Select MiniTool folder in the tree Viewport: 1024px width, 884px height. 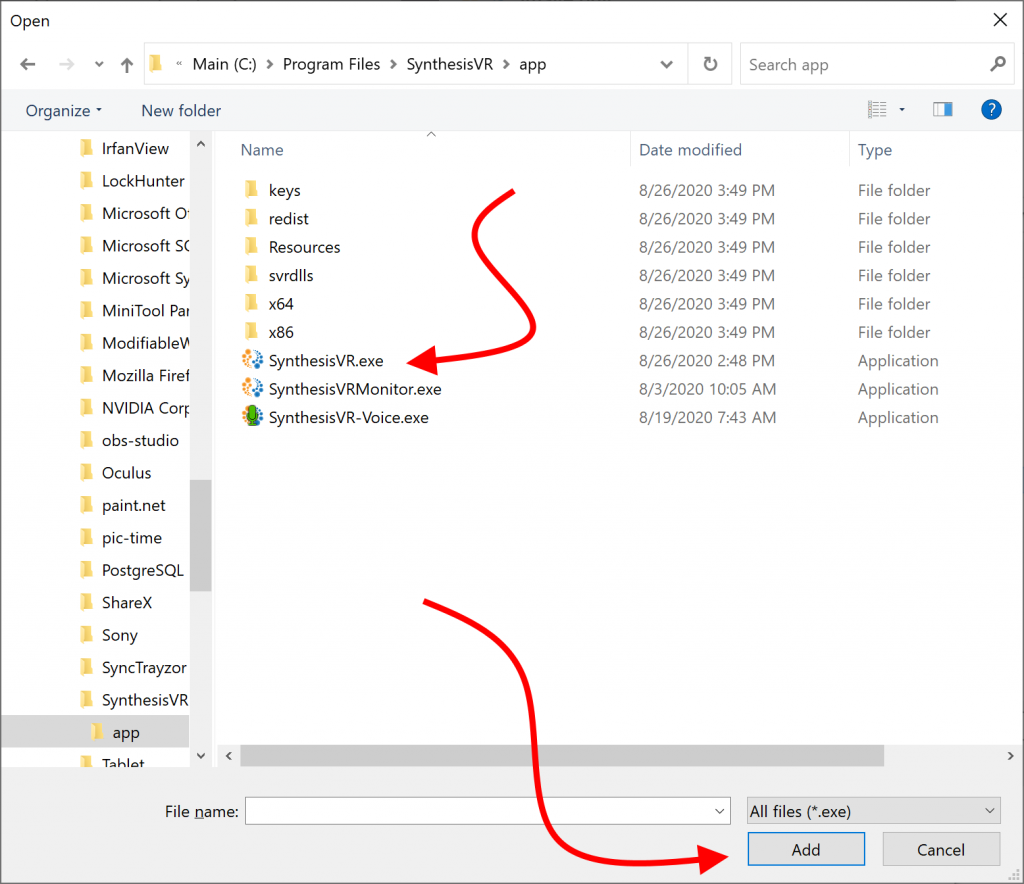[x=145, y=311]
